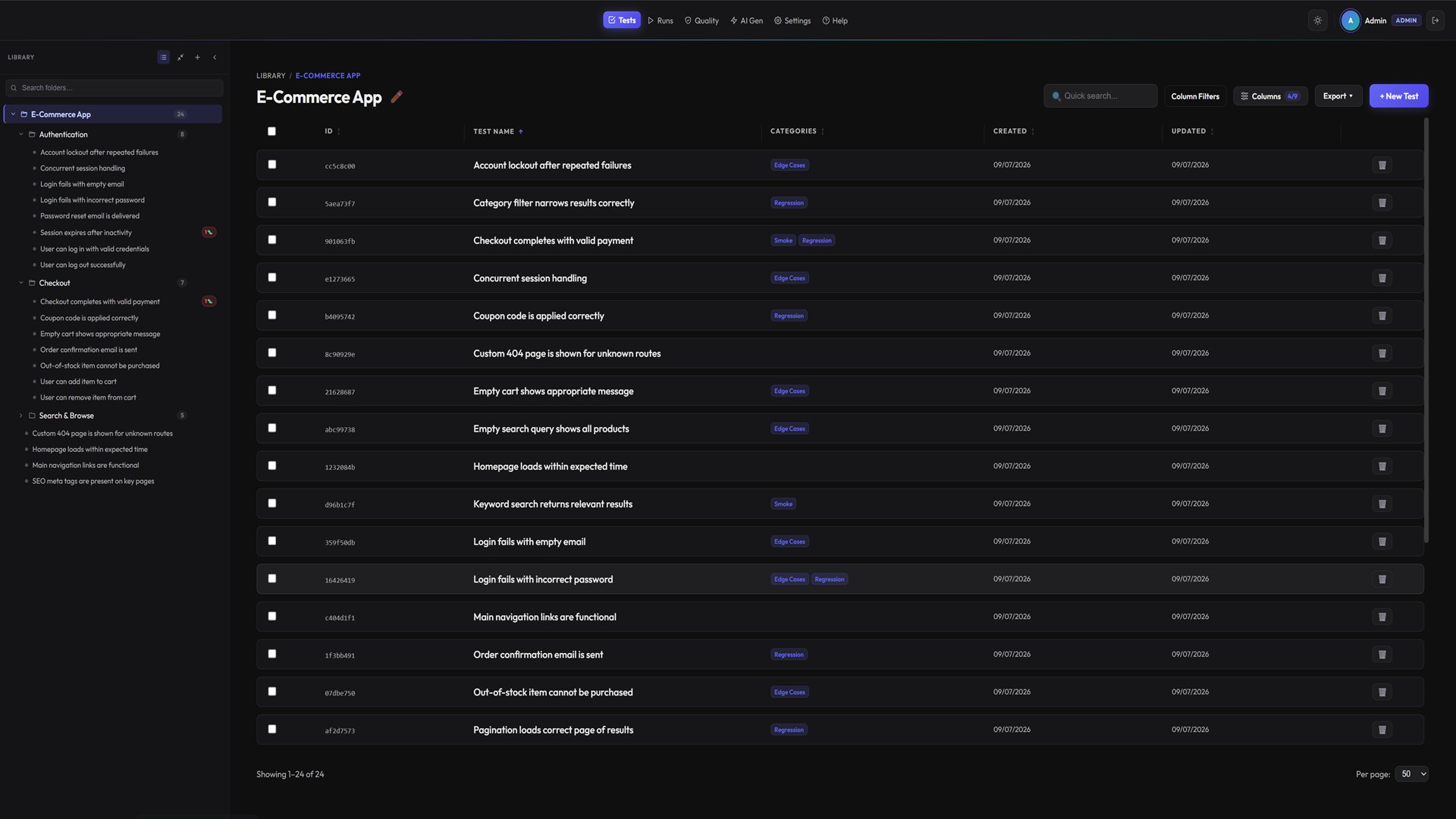The width and height of the screenshot is (1456, 819).
Task: Check the box for 'Main navigation links are functional'
Action: (271, 617)
